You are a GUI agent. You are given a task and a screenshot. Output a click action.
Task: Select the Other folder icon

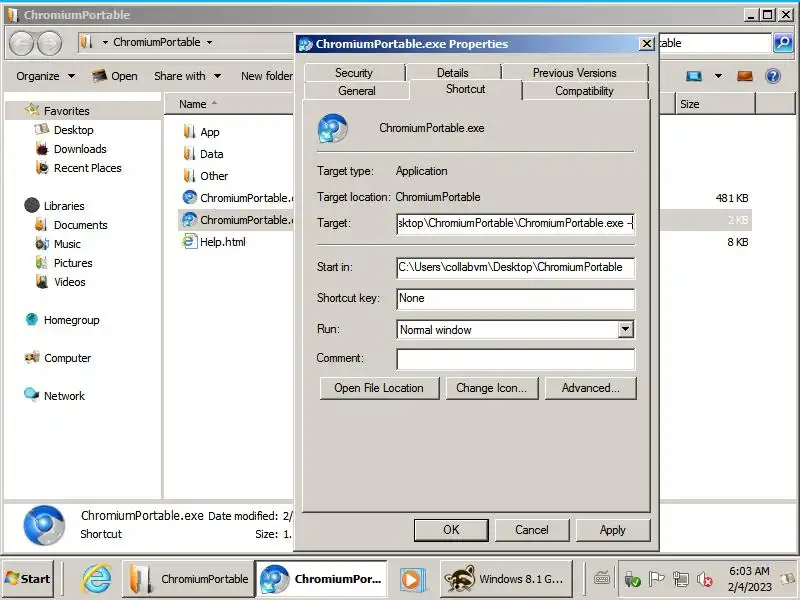click(x=189, y=176)
